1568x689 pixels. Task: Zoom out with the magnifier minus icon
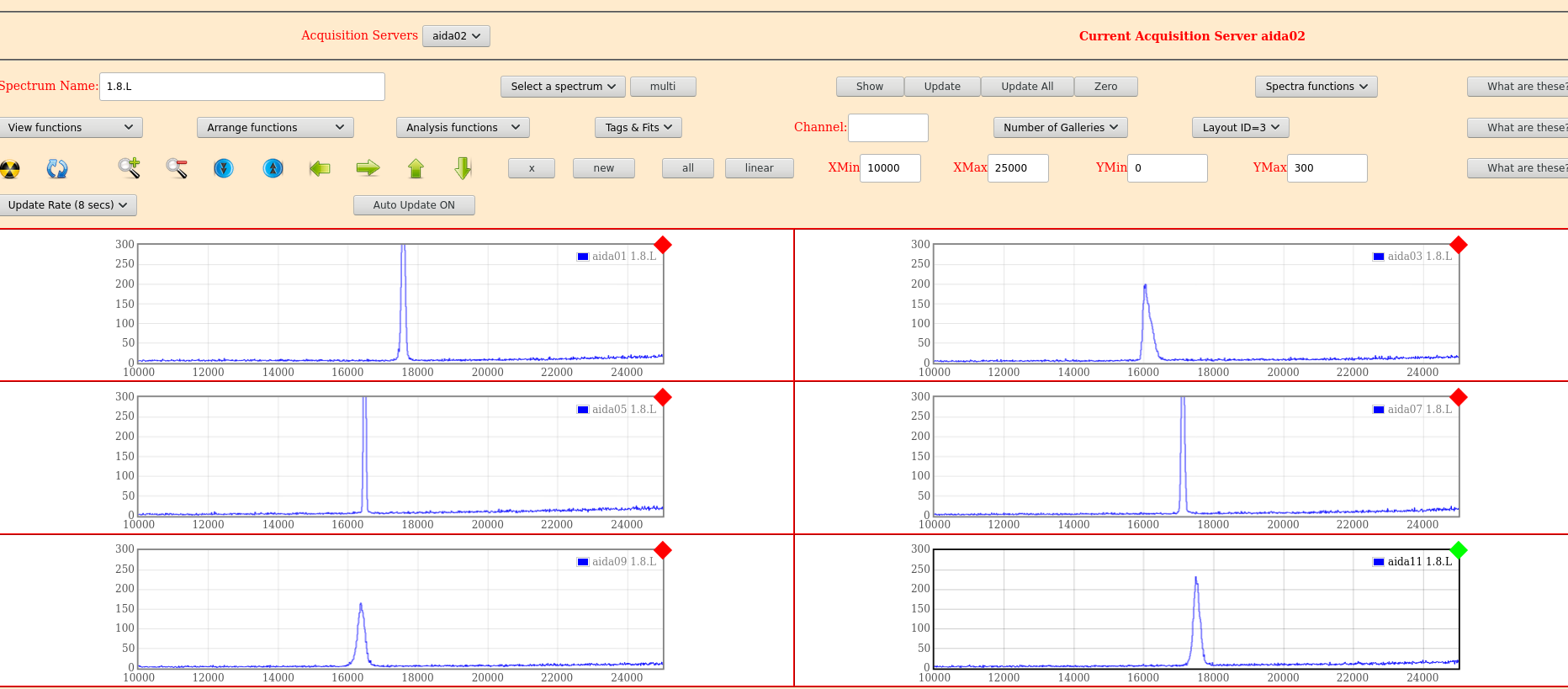point(177,168)
